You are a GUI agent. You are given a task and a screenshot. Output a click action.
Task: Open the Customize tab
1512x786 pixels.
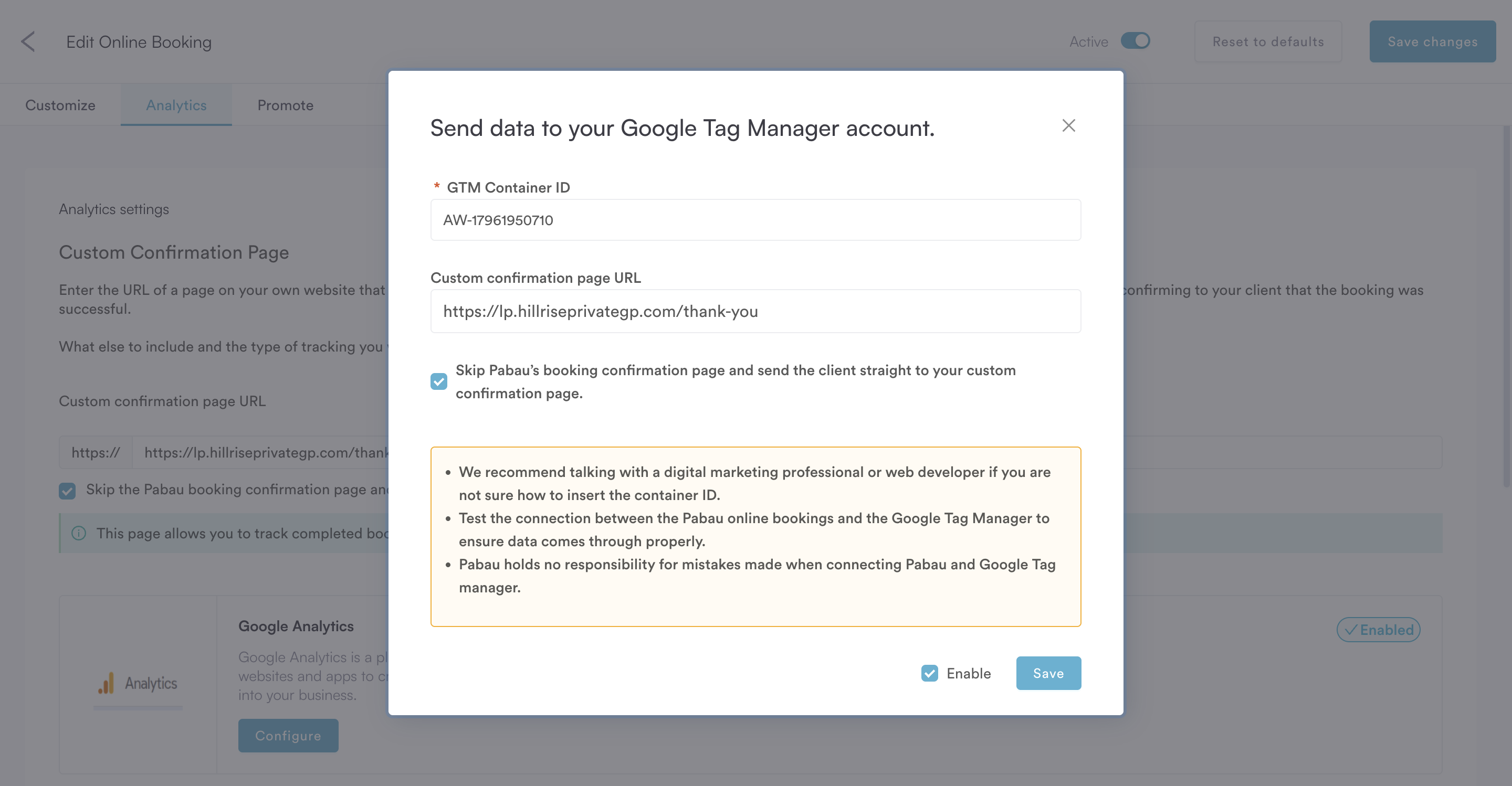point(60,105)
